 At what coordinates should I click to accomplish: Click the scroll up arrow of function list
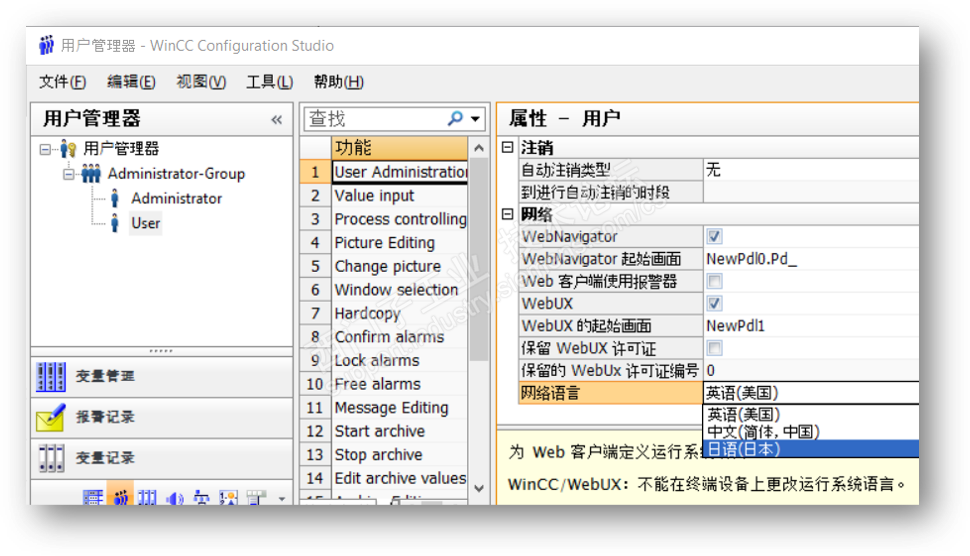point(478,148)
